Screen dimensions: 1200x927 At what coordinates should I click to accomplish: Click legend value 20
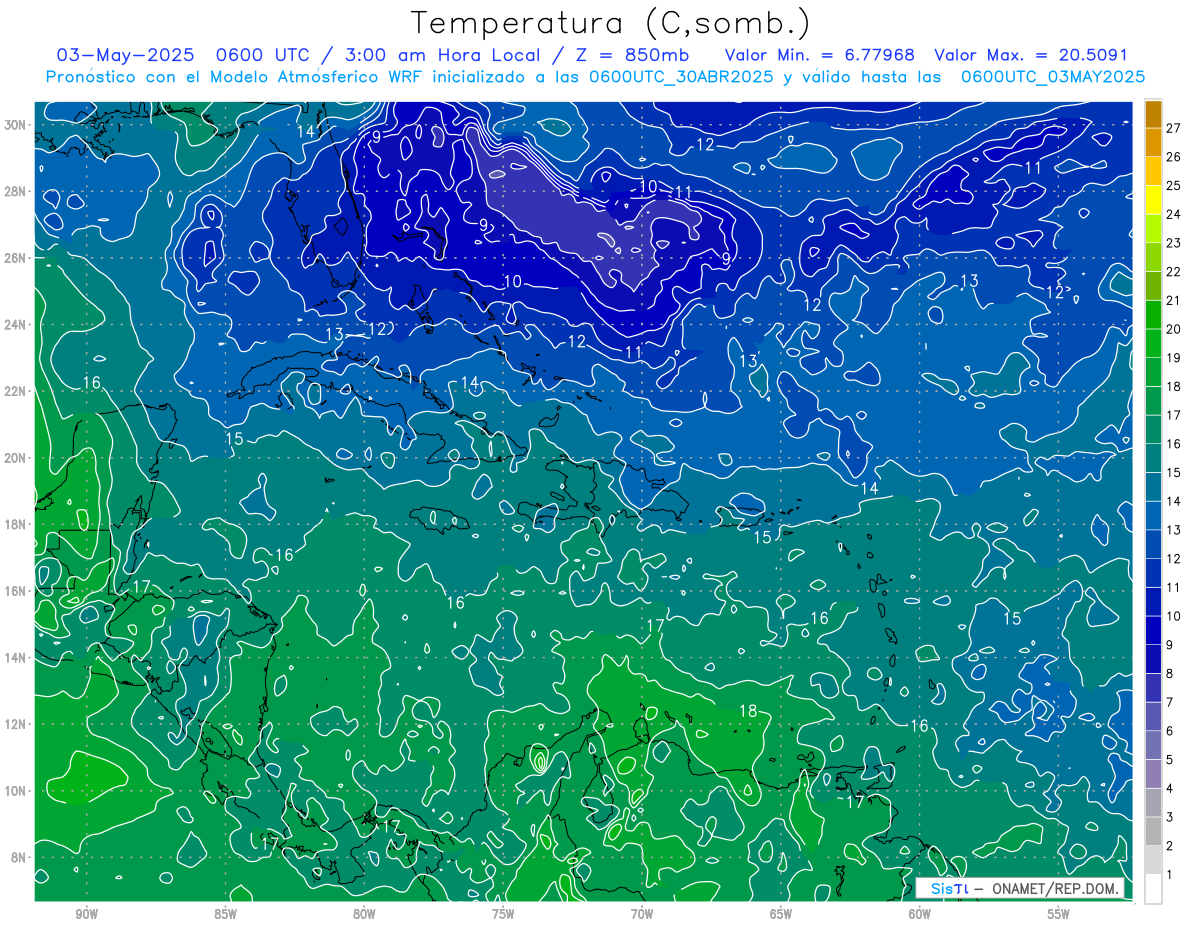tap(1173, 329)
